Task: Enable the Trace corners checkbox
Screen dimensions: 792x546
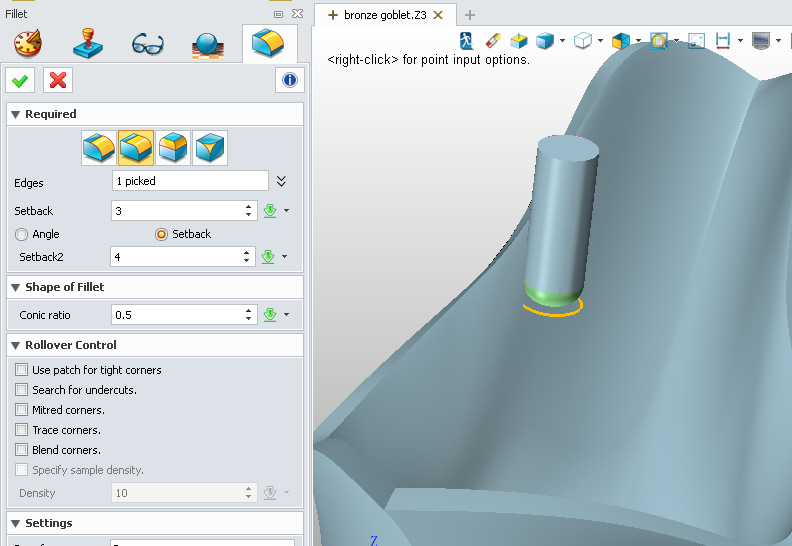Action: pos(22,430)
